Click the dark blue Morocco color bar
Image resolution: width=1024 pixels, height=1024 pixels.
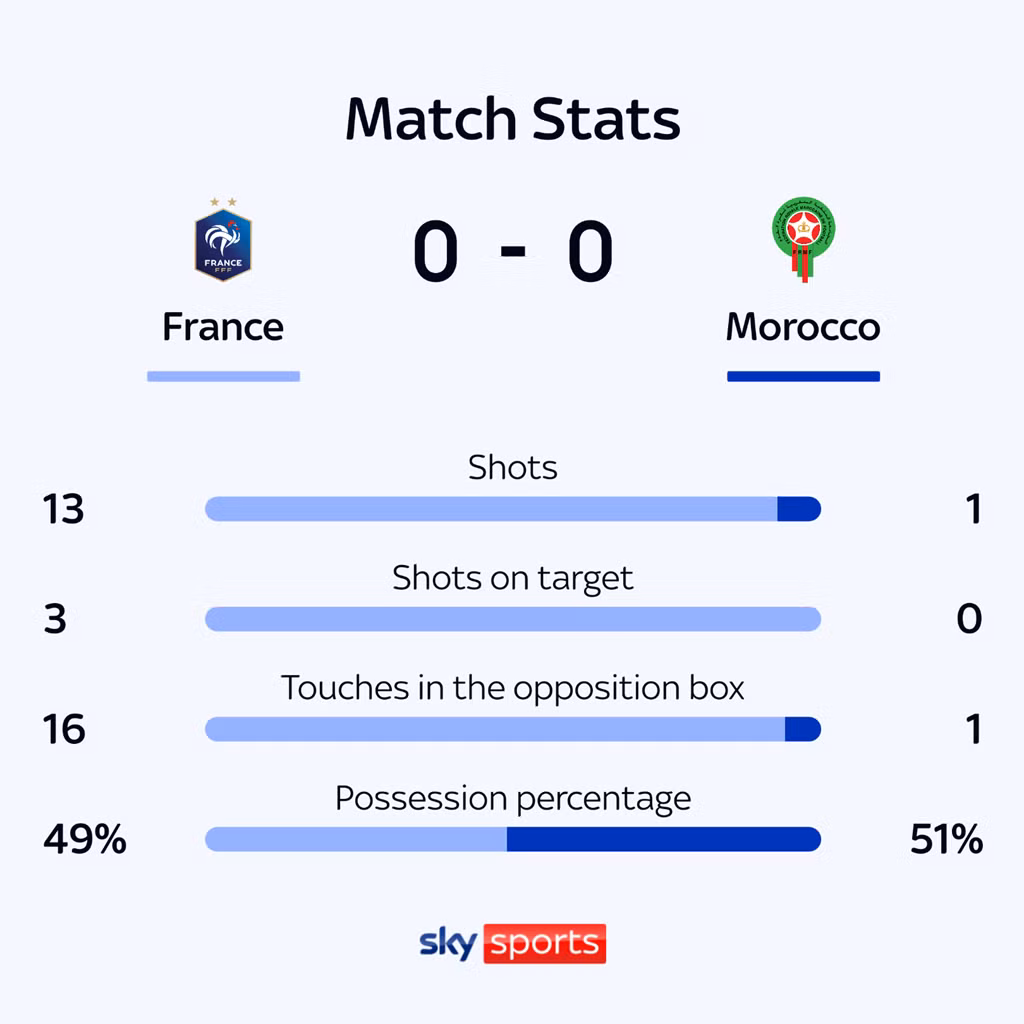tap(803, 376)
